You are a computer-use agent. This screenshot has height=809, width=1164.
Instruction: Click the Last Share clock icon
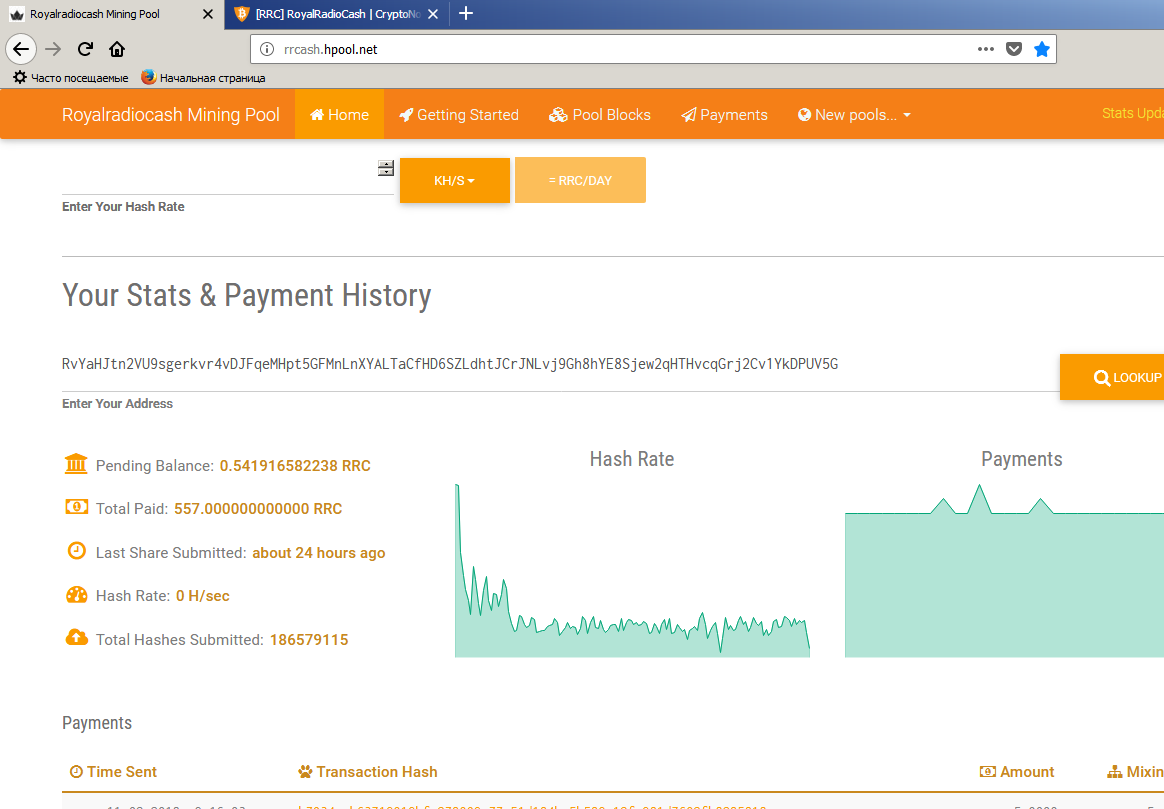[x=76, y=551]
